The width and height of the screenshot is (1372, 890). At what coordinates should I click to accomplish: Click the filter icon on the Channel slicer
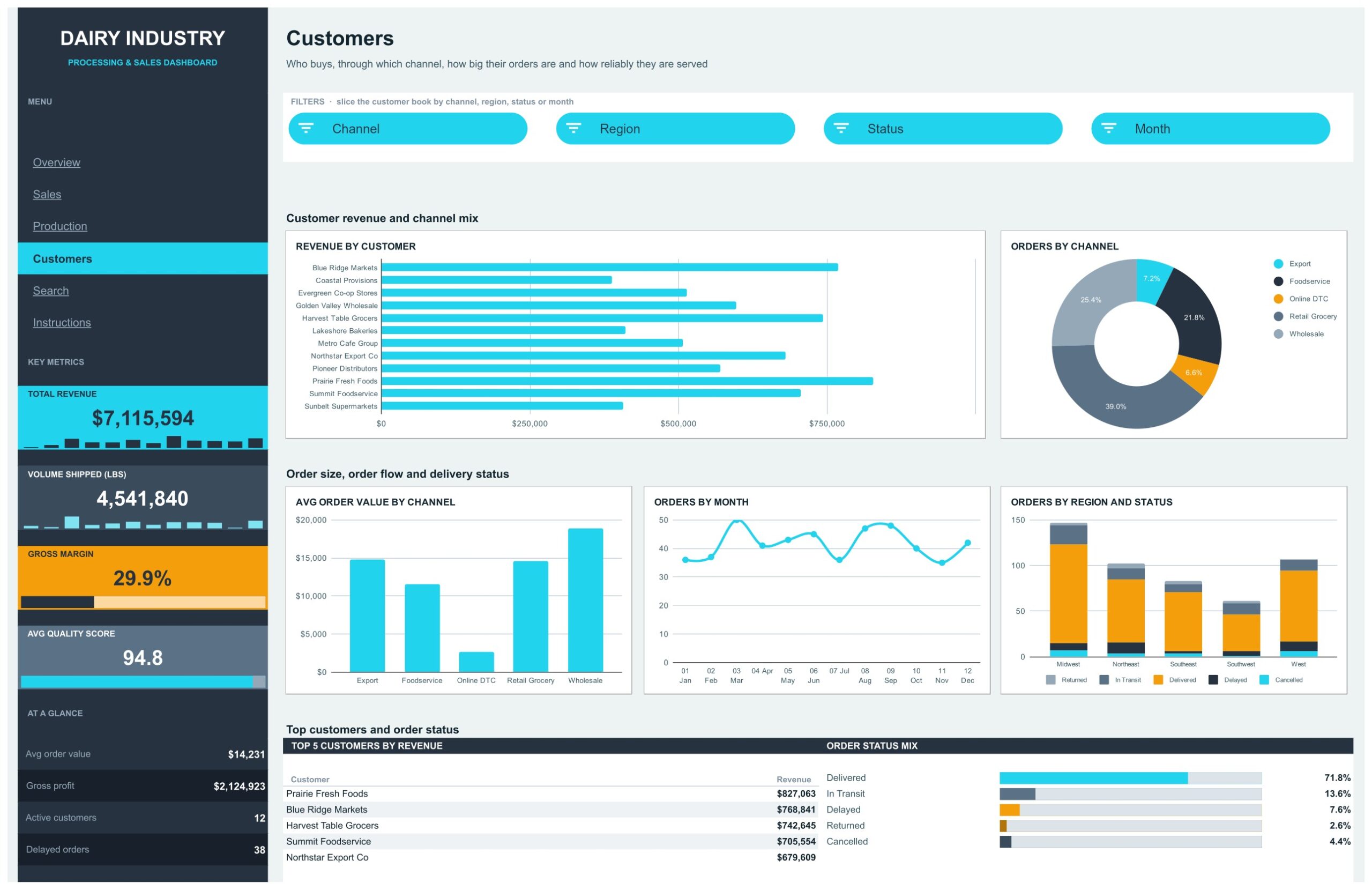click(305, 128)
